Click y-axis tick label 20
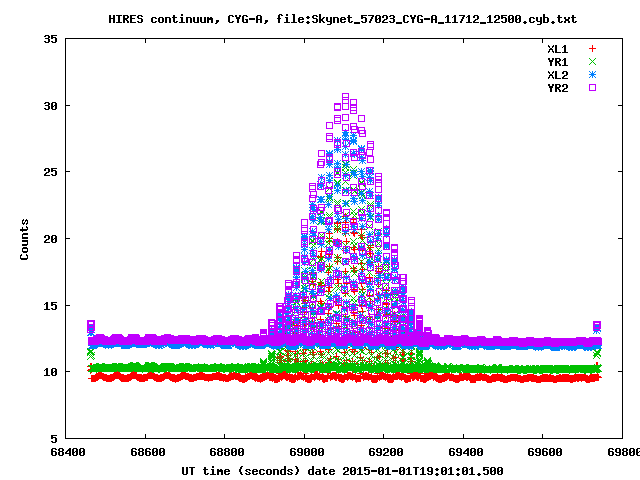 click(x=51, y=239)
